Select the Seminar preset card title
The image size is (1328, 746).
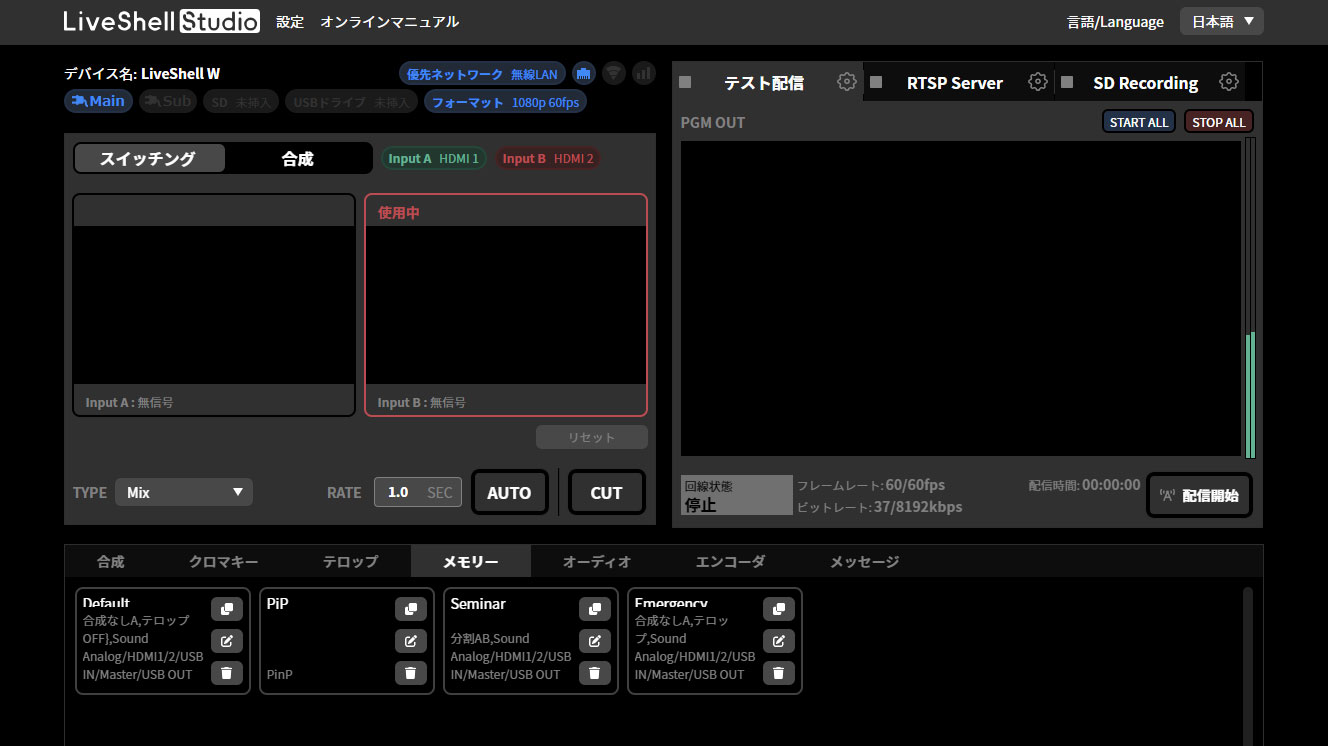(x=478, y=604)
